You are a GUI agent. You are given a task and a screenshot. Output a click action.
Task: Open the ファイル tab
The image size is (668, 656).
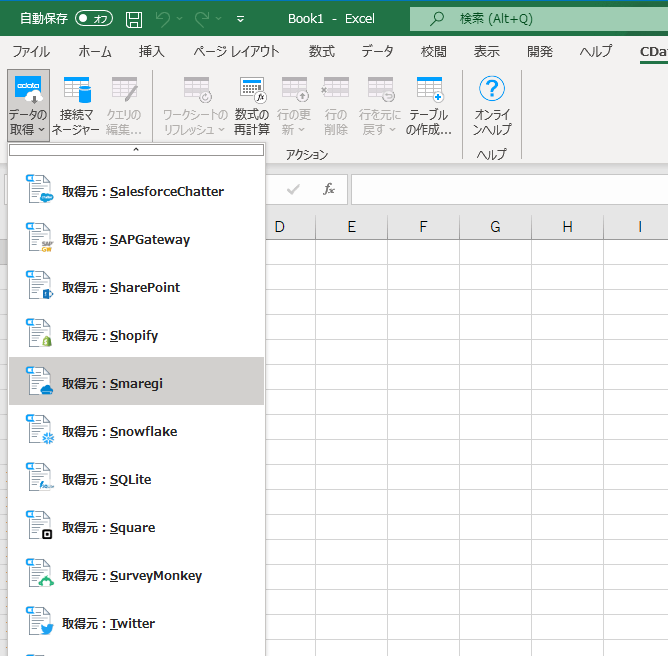[31, 52]
